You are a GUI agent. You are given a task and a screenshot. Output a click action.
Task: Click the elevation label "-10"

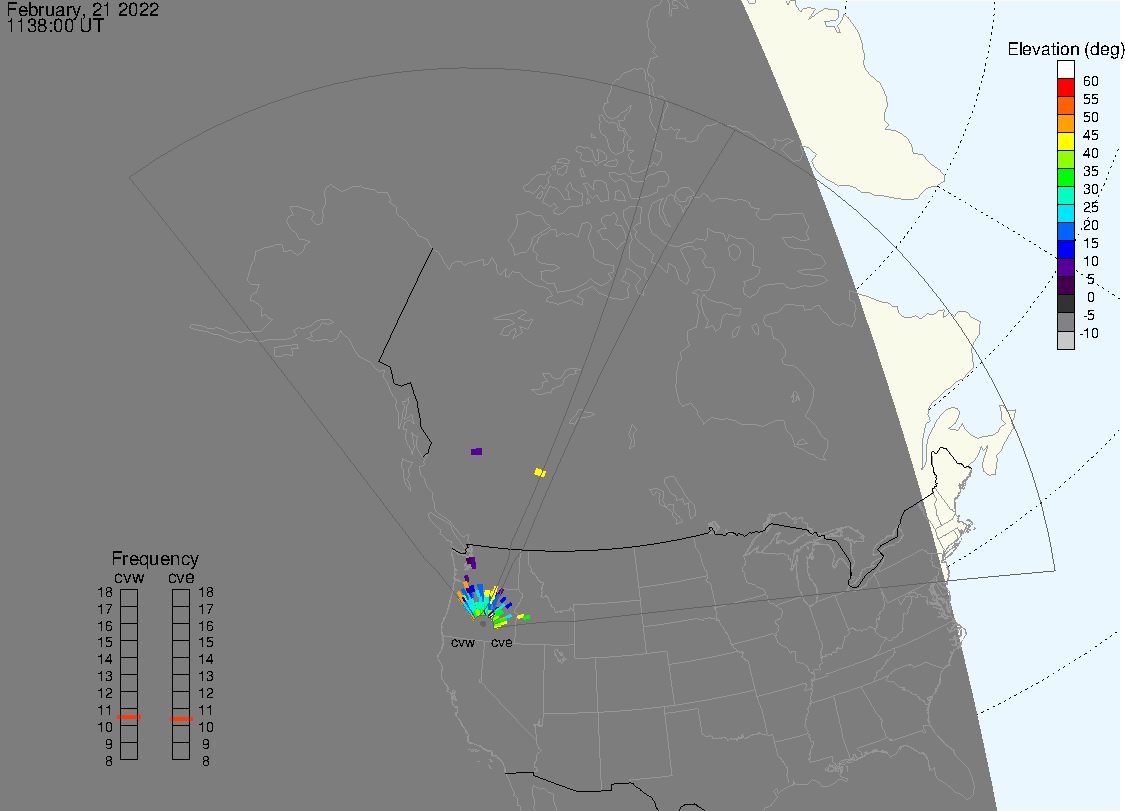pyautogui.click(x=1089, y=333)
